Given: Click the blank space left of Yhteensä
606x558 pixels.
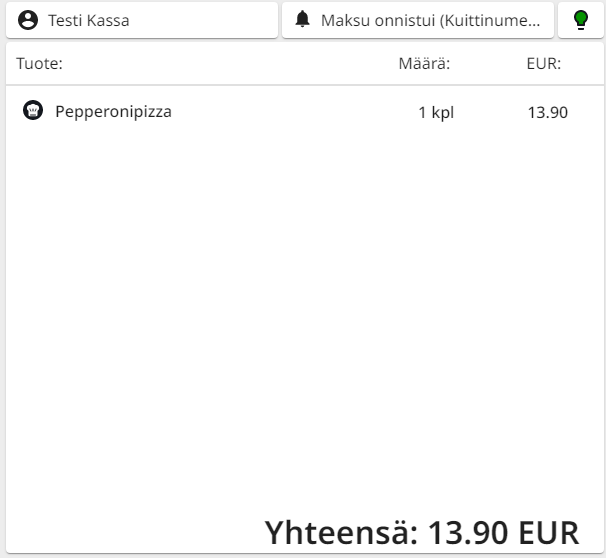Looking at the screenshot, I should 130,531.
